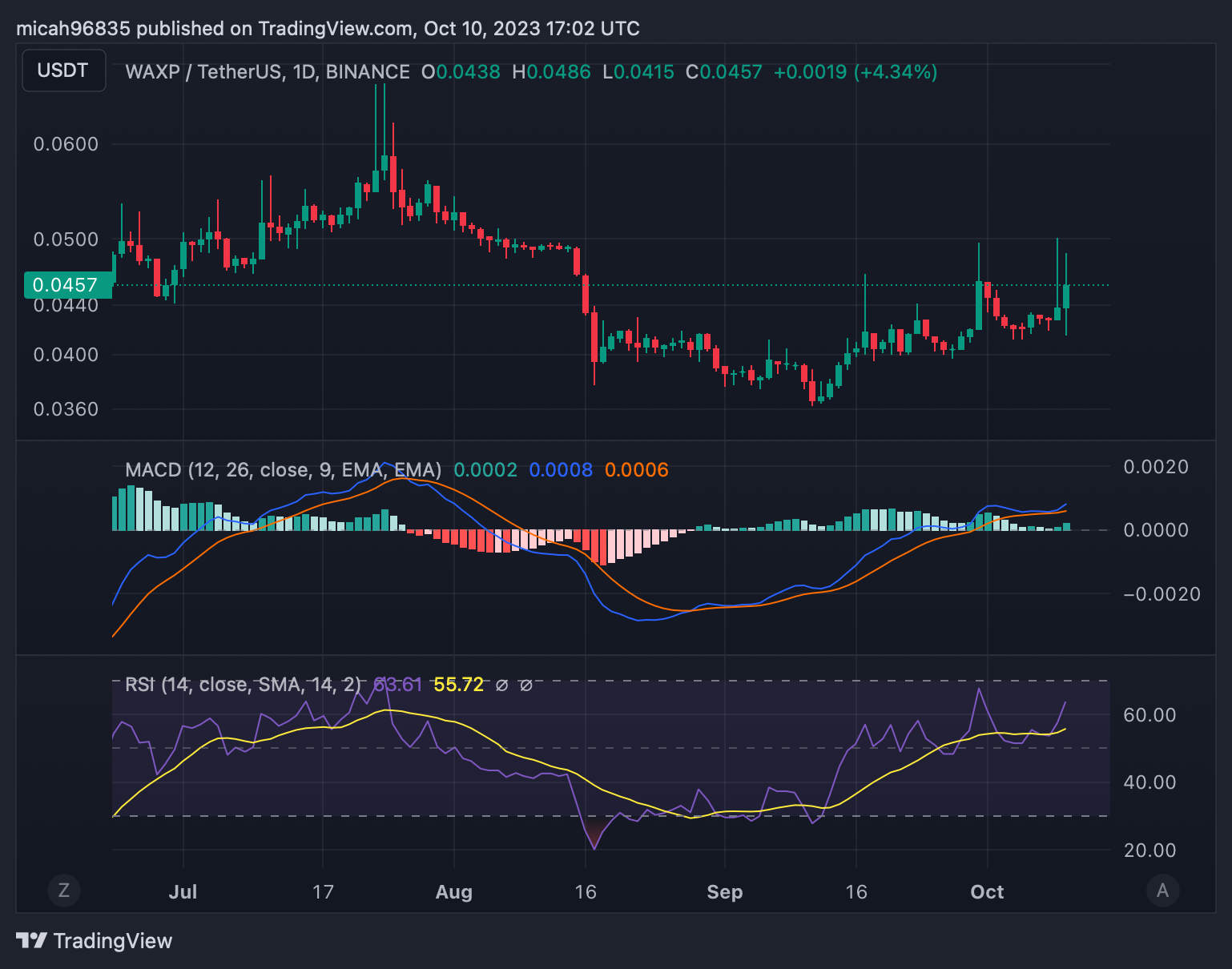Click the 0.0360 price axis label

(x=66, y=409)
